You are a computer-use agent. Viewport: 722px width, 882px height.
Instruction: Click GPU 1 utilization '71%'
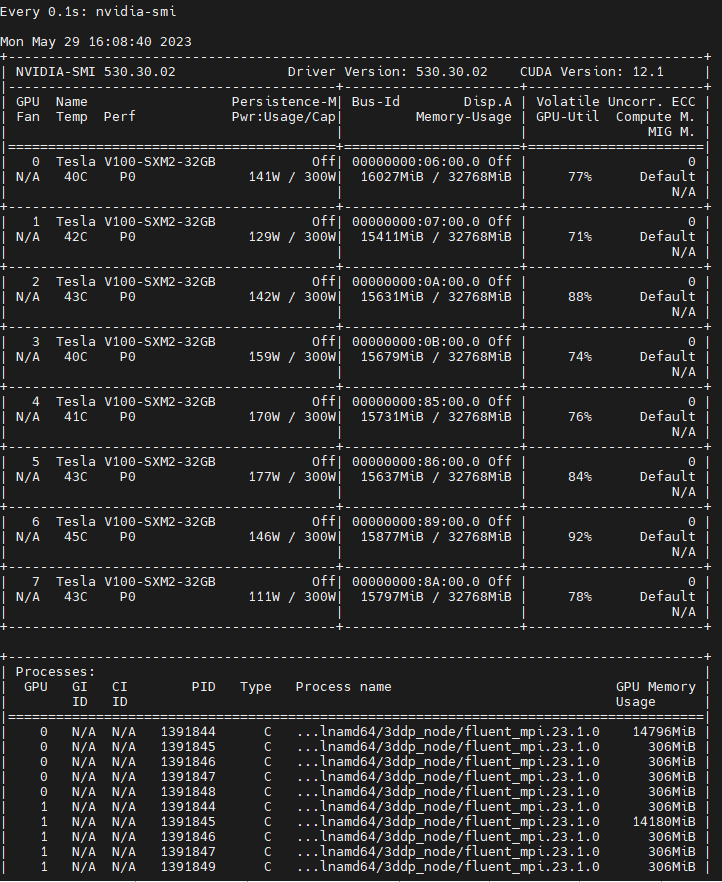580,237
